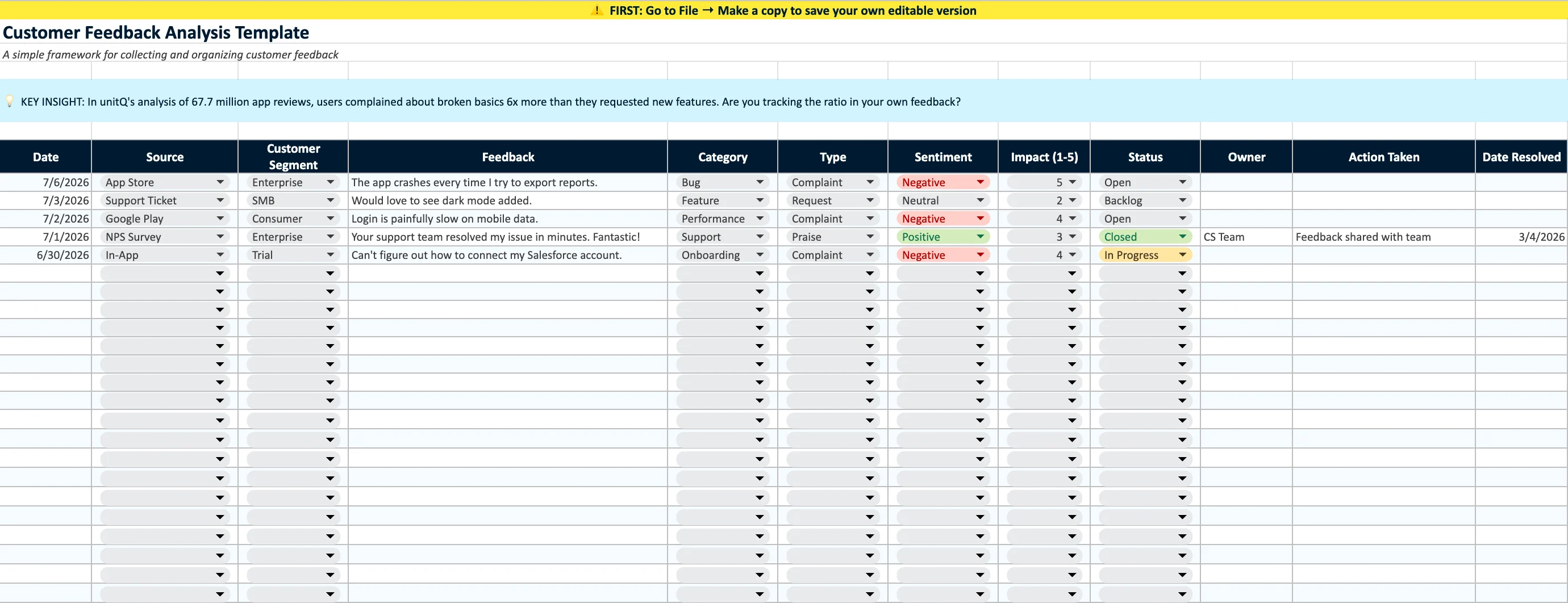Screen dimensions: 1568x603
Task: Open the Backlog status dropdown
Action: (x=1145, y=200)
